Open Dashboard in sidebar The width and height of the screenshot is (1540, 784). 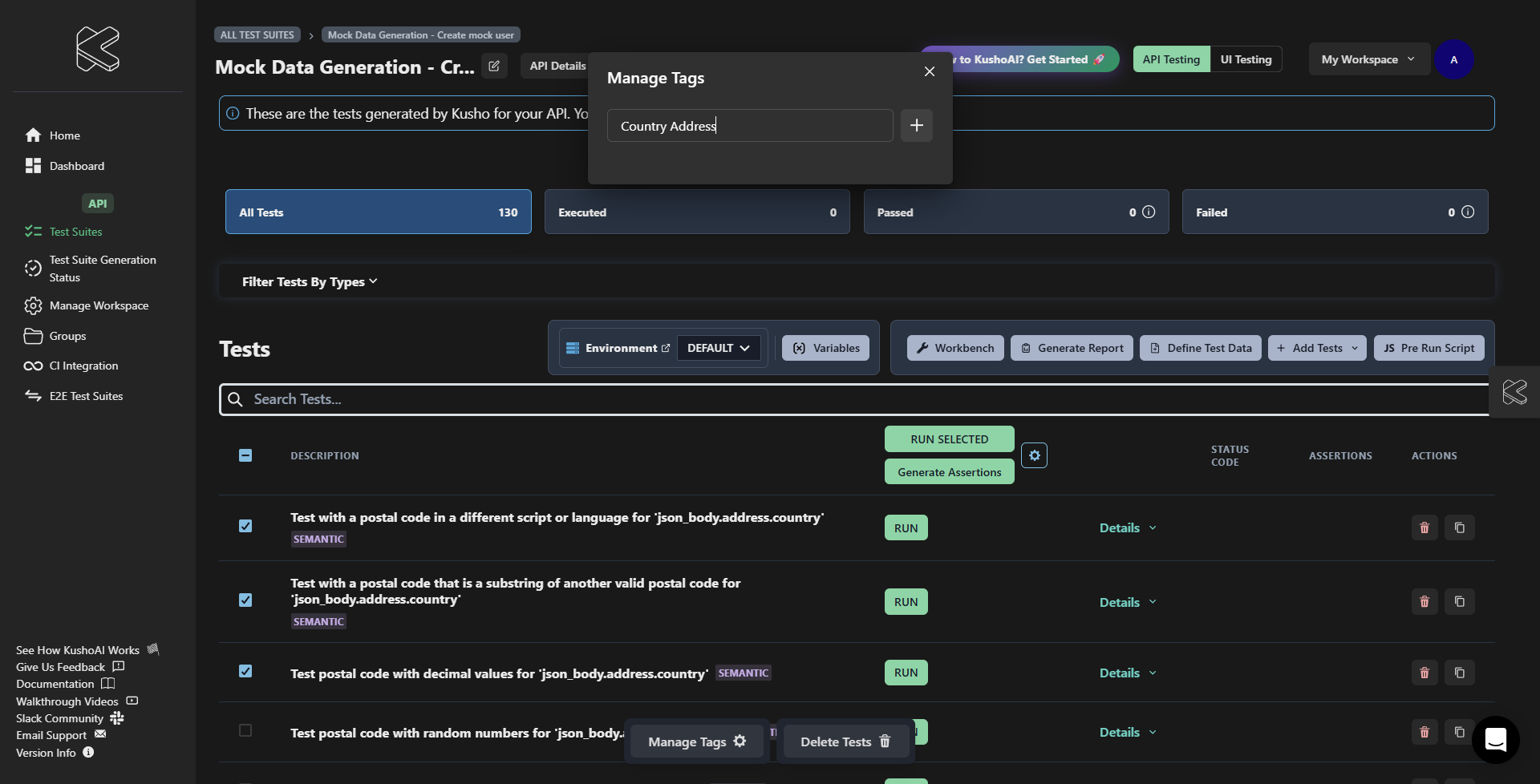(64, 166)
